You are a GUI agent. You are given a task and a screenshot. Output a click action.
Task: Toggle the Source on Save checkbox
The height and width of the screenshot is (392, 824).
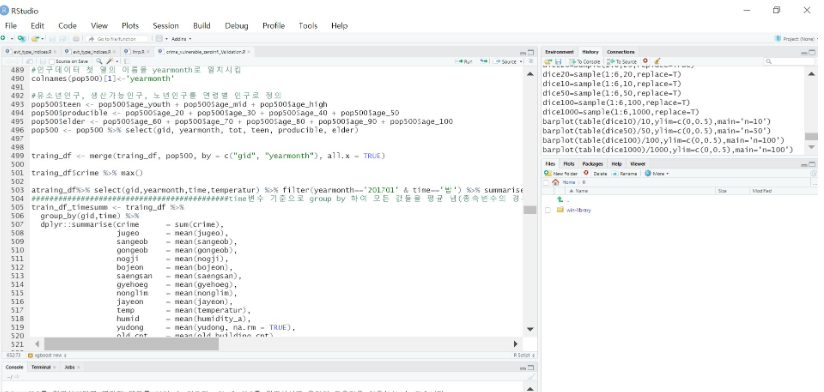pos(51,61)
